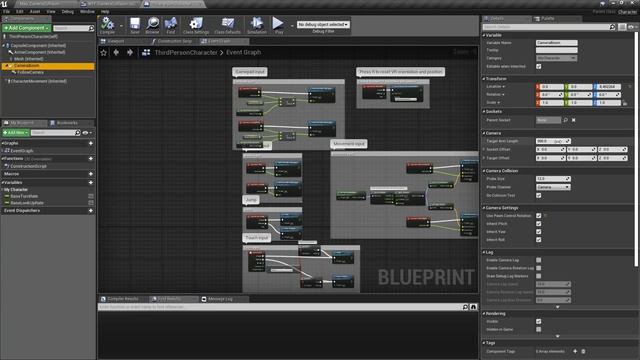
Task: Open the Asset menu
Action: click(35, 11)
